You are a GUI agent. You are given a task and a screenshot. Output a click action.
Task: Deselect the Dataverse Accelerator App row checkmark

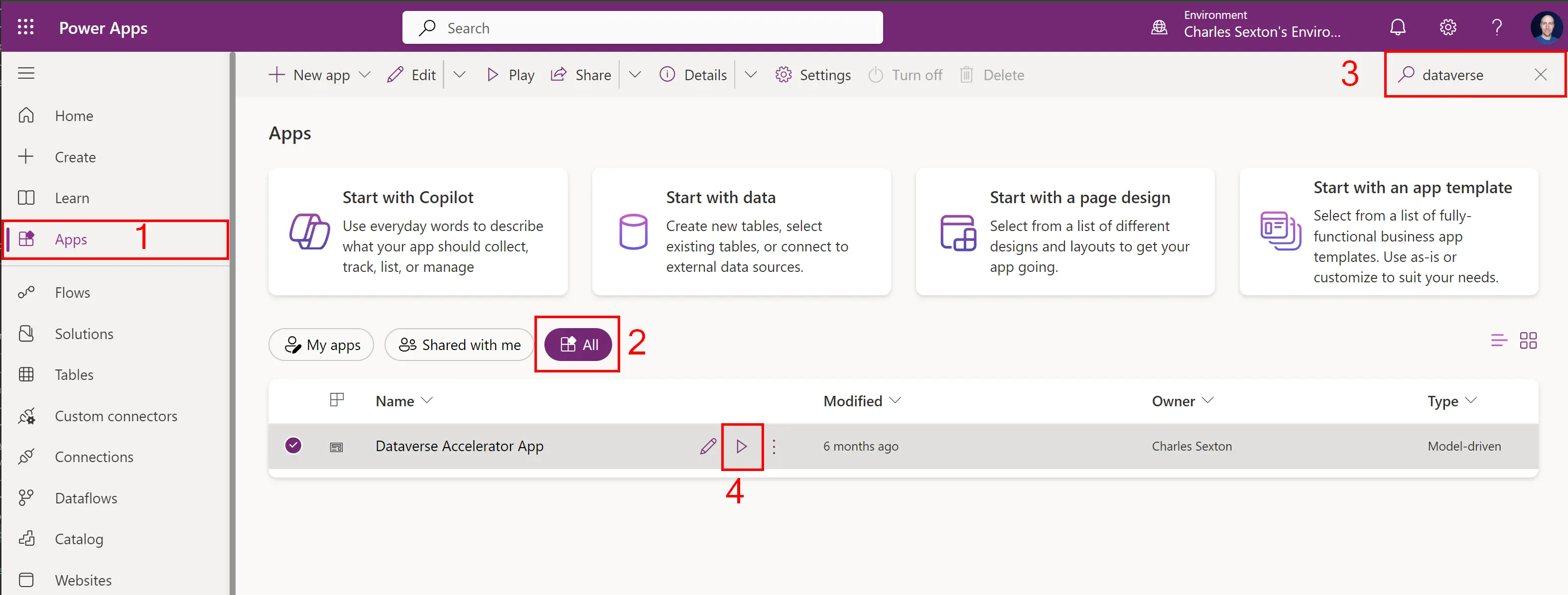pos(293,445)
